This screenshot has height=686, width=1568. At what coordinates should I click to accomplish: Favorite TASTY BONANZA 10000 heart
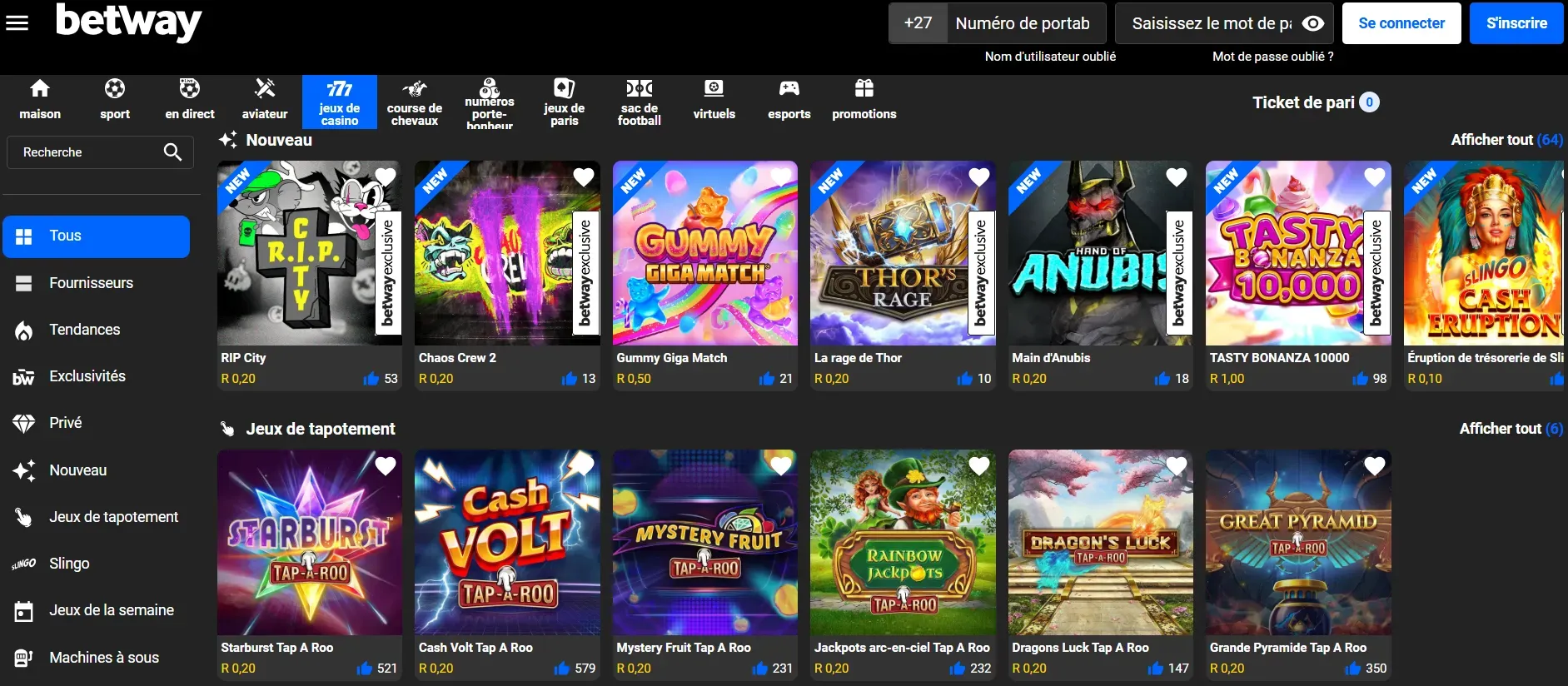point(1375,176)
